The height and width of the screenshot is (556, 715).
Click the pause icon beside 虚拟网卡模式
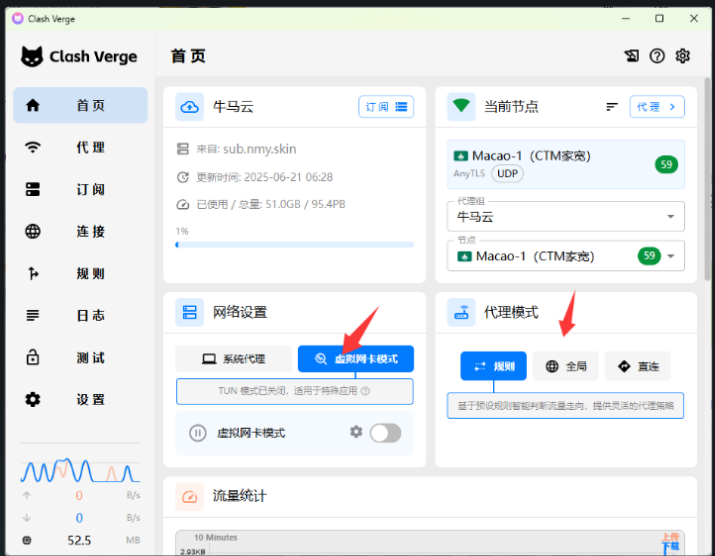198,433
